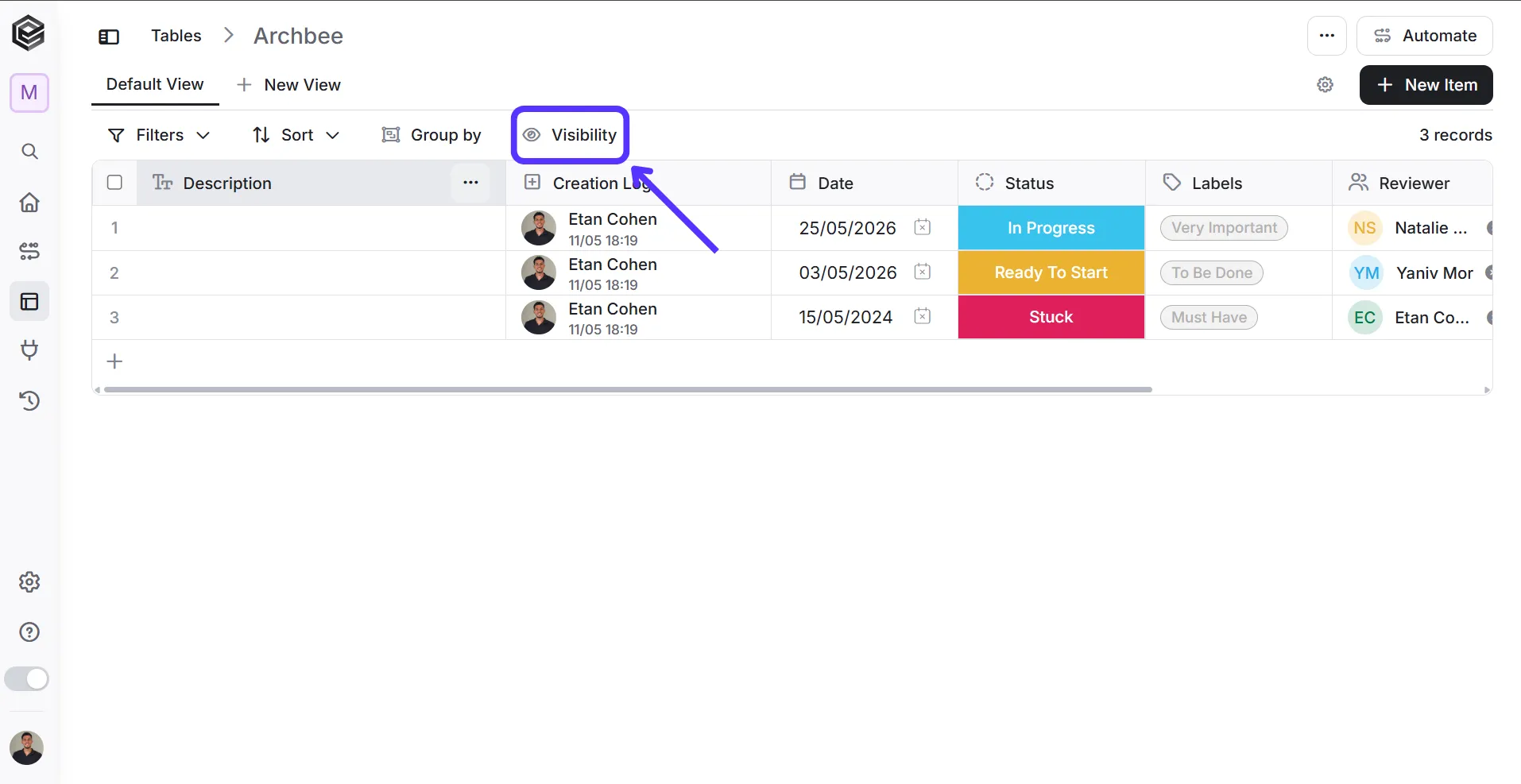
Task: Go to the Tables breadcrumb
Action: pos(176,36)
